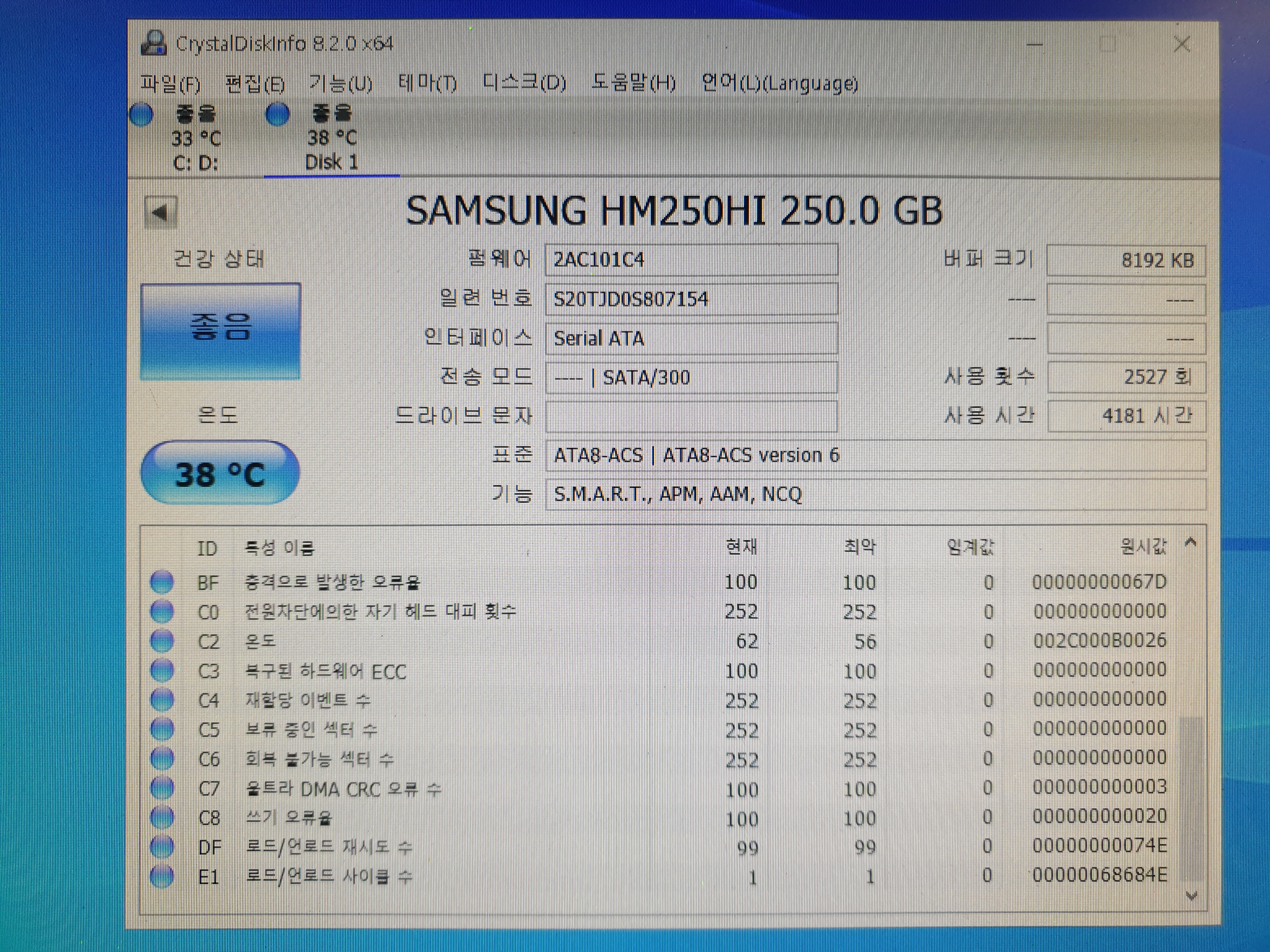Select the 울트라 DMA CRC 오류 수 attribute

(343, 790)
